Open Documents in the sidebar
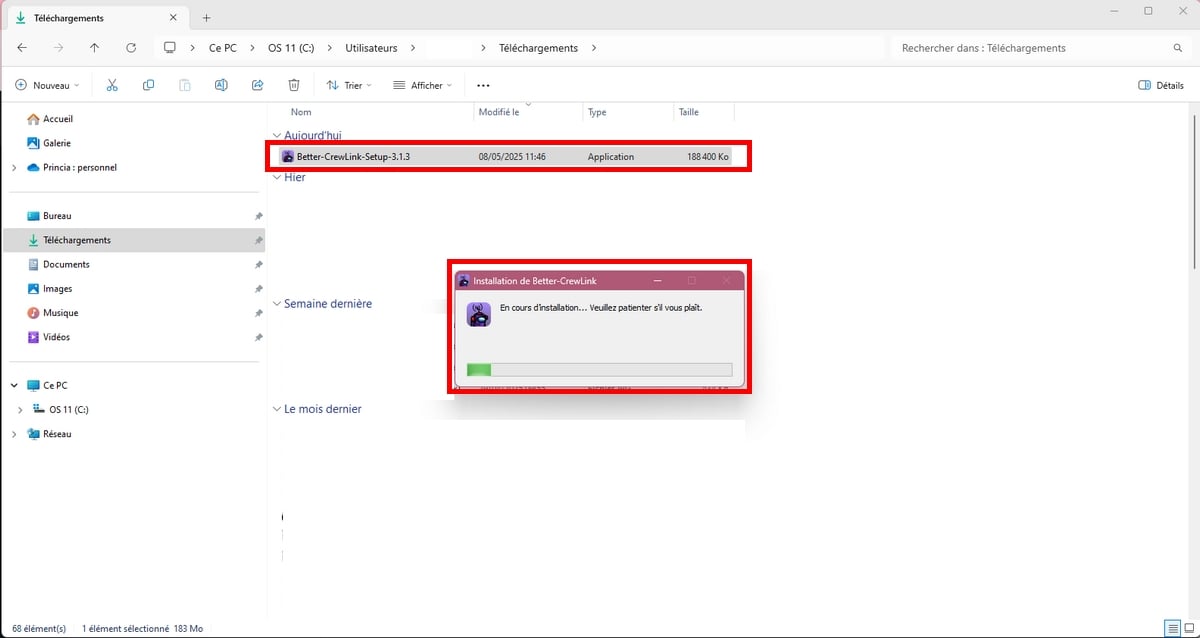 coord(66,264)
